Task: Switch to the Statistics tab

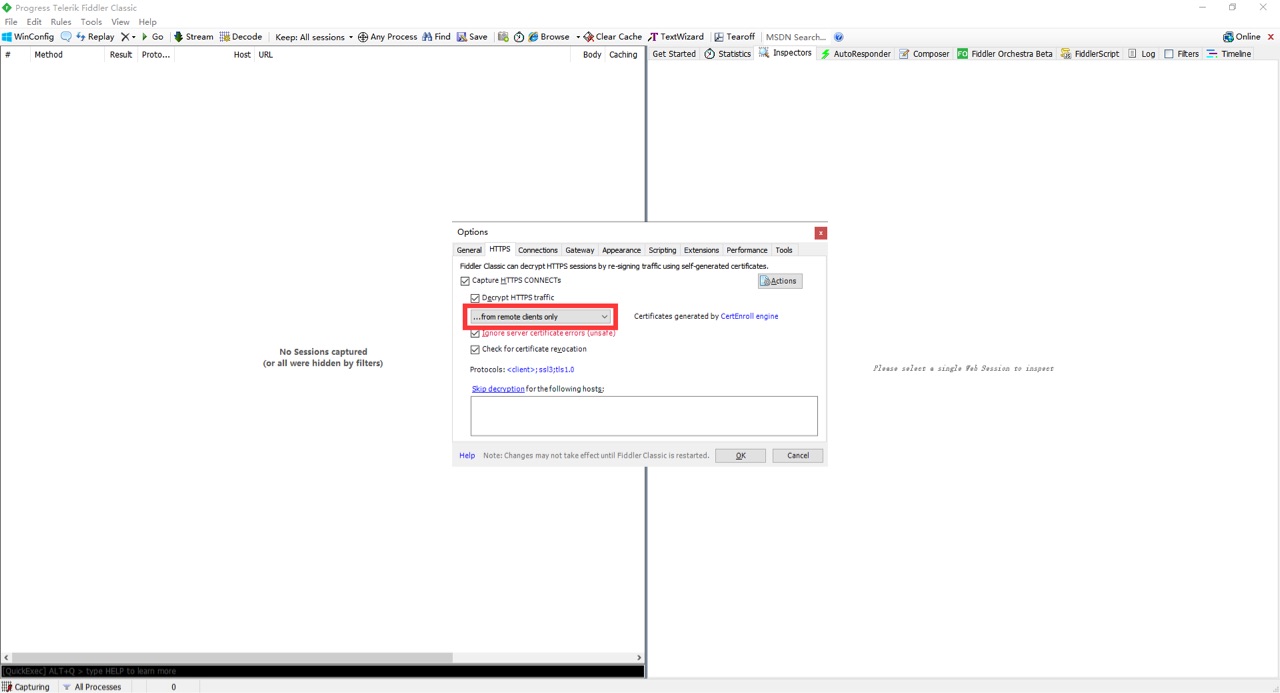Action: [728, 54]
